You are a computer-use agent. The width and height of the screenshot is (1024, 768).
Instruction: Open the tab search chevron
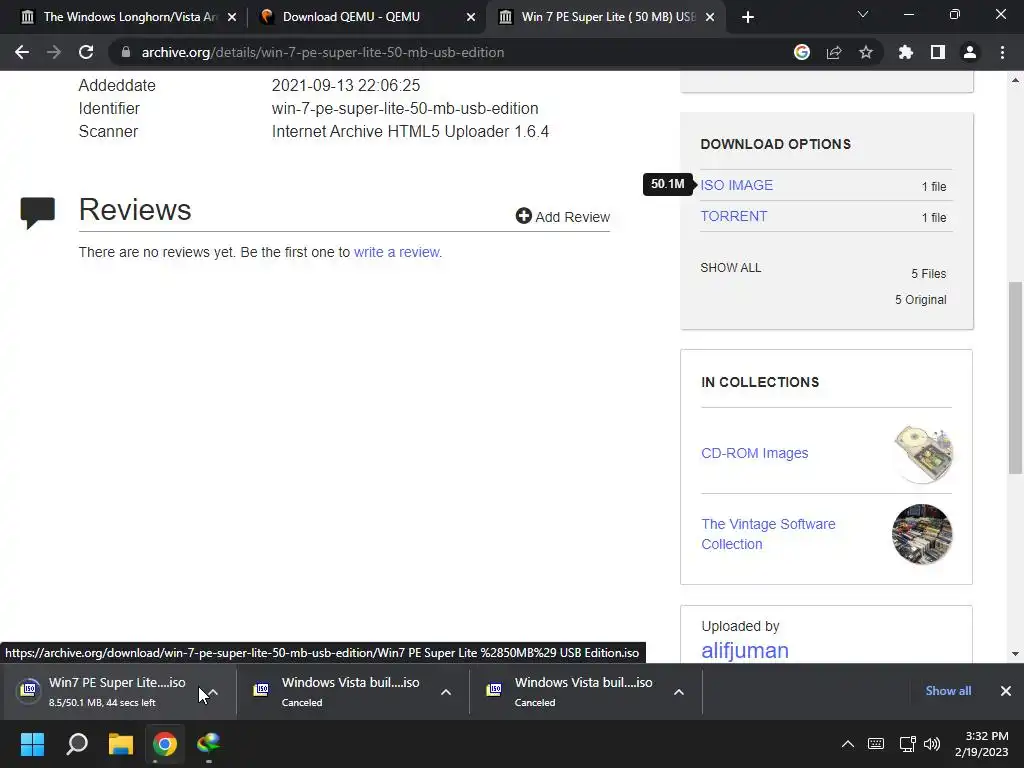(x=863, y=14)
